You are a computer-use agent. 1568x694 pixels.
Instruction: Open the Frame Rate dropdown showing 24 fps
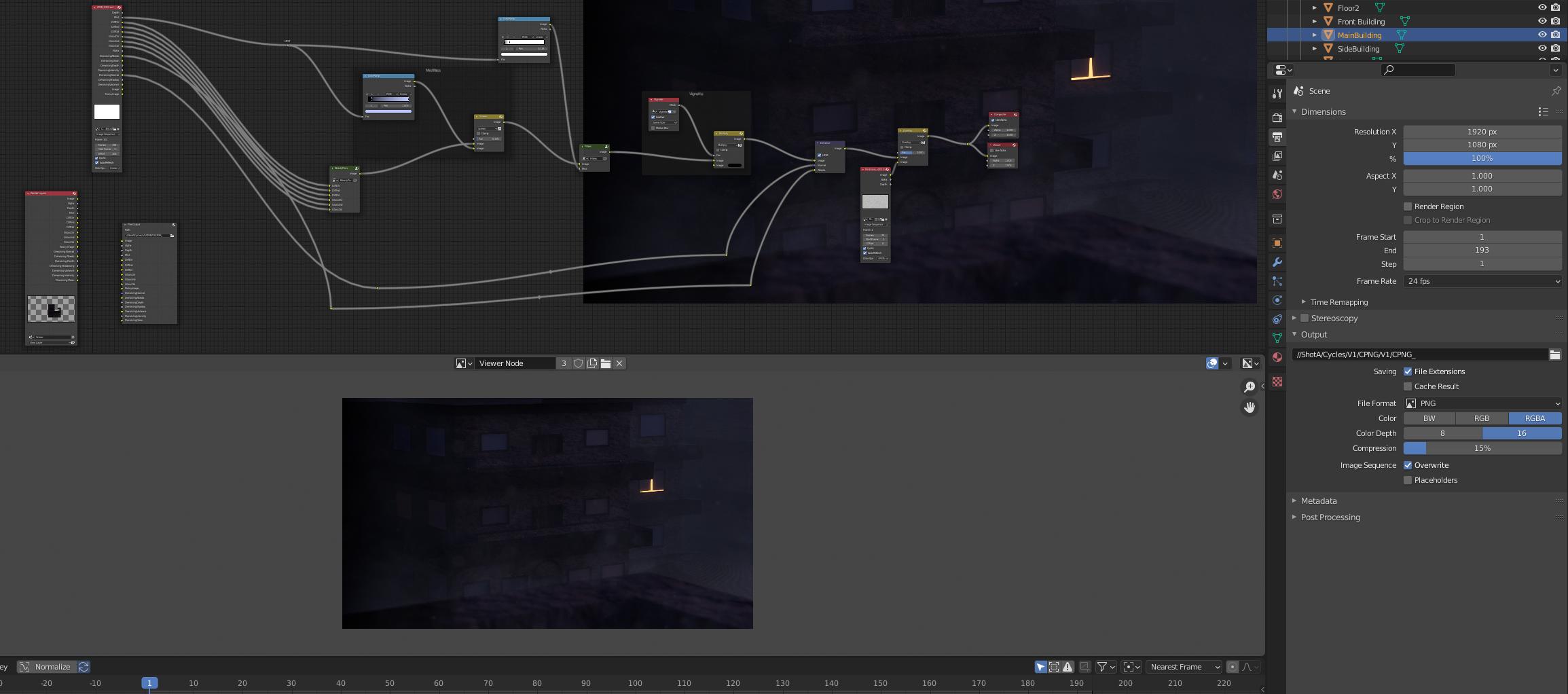click(1483, 281)
